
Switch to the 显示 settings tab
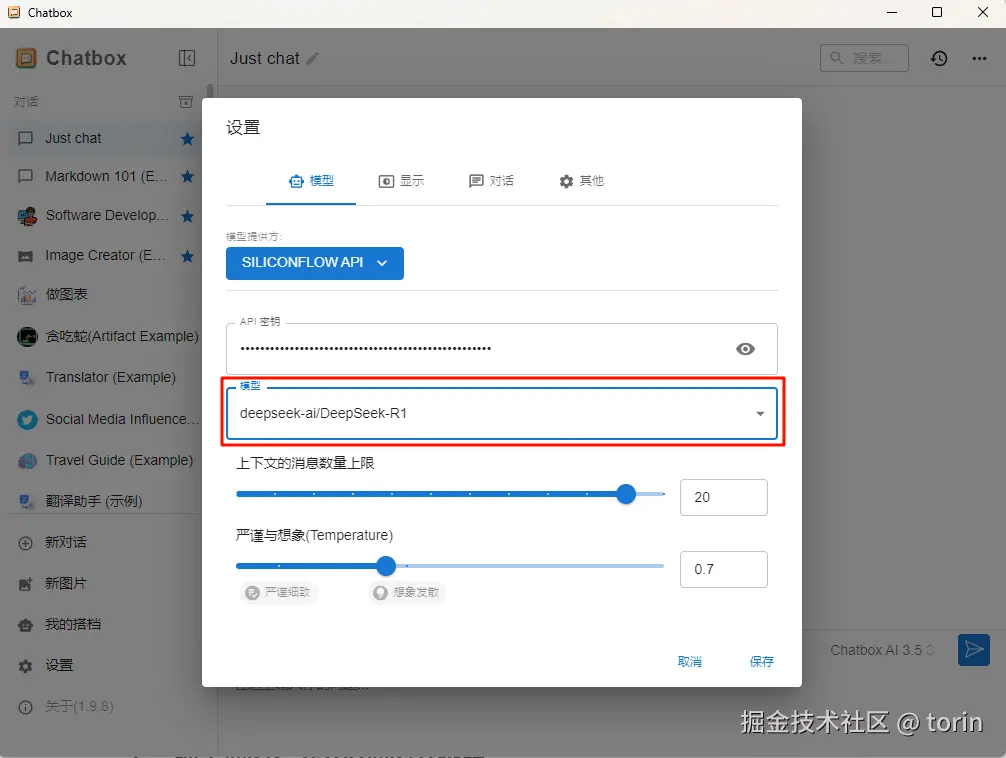(401, 182)
